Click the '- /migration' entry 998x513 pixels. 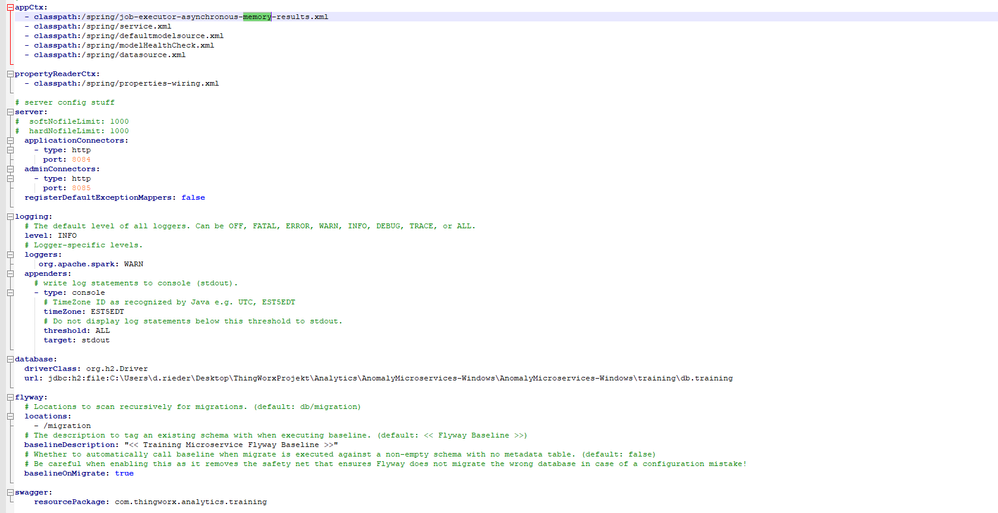(x=62, y=426)
